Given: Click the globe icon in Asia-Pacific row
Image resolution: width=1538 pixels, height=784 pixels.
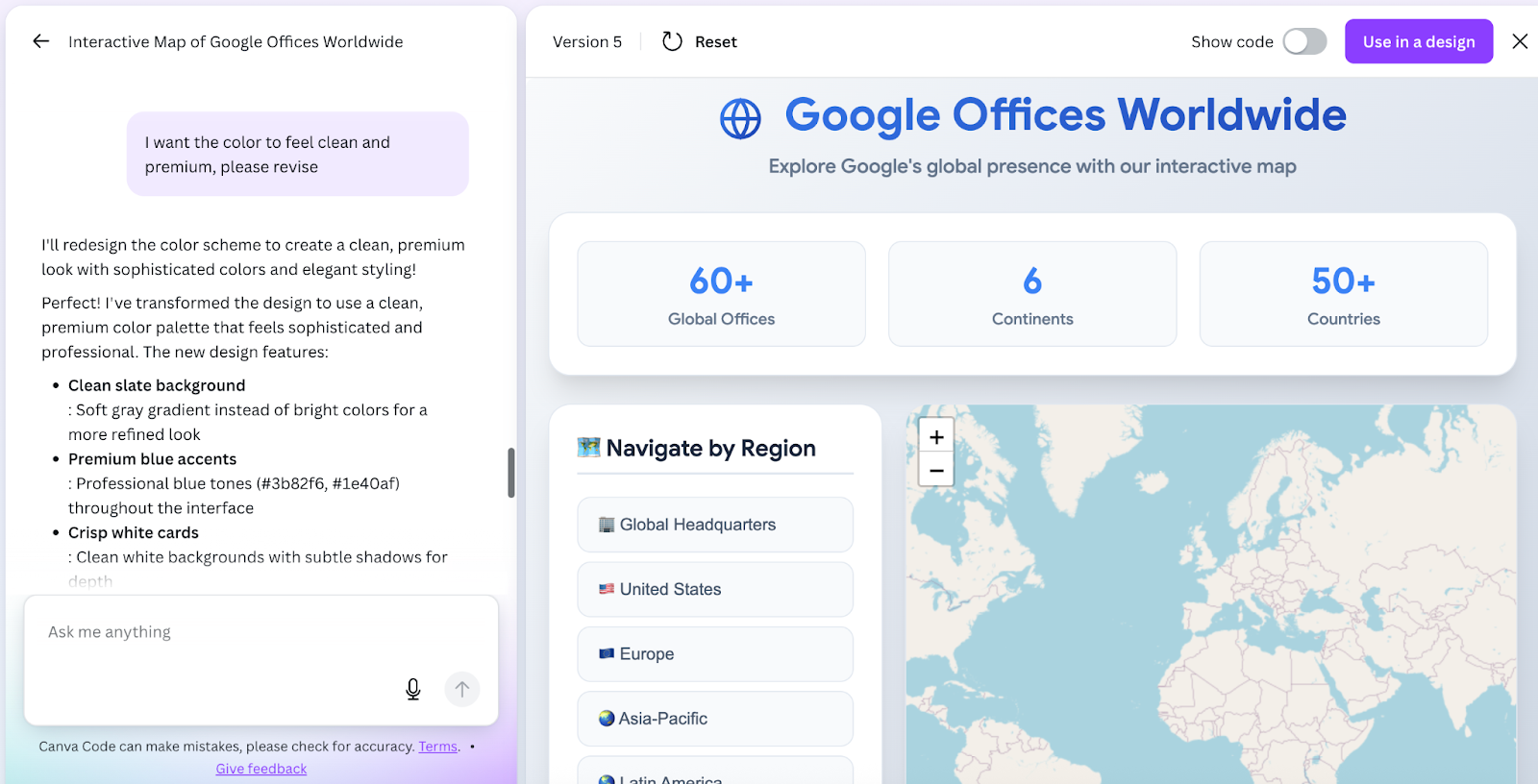Looking at the screenshot, I should coord(607,718).
